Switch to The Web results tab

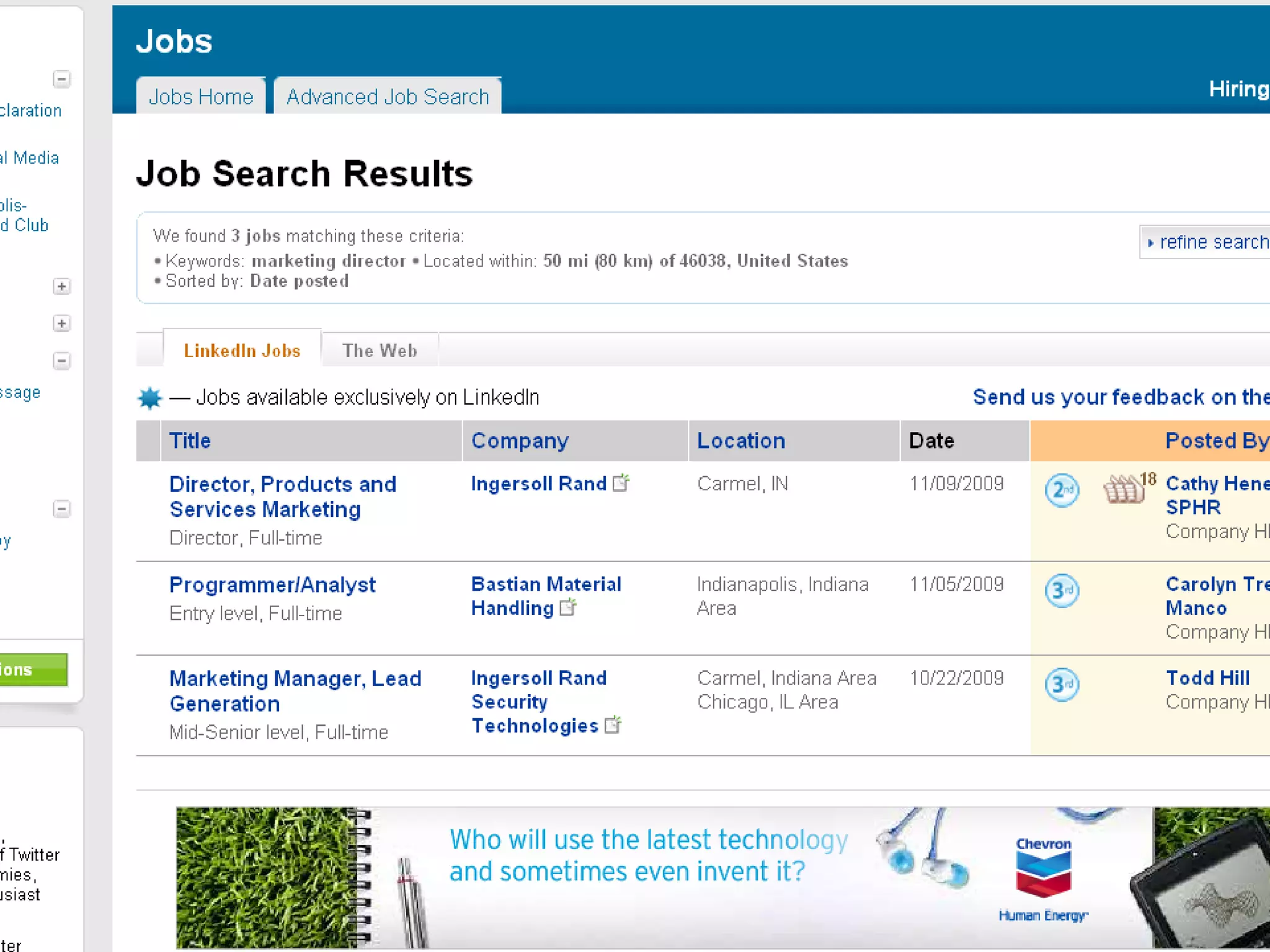(x=380, y=351)
